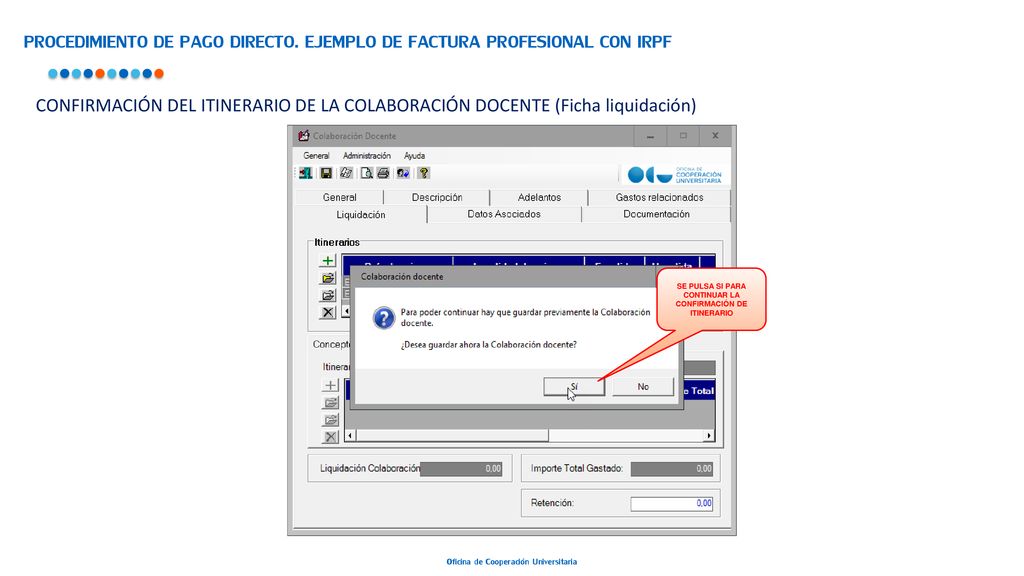This screenshot has height=576, width=1024.
Task: Confirm saving with the Sí button
Action: pyautogui.click(x=574, y=387)
